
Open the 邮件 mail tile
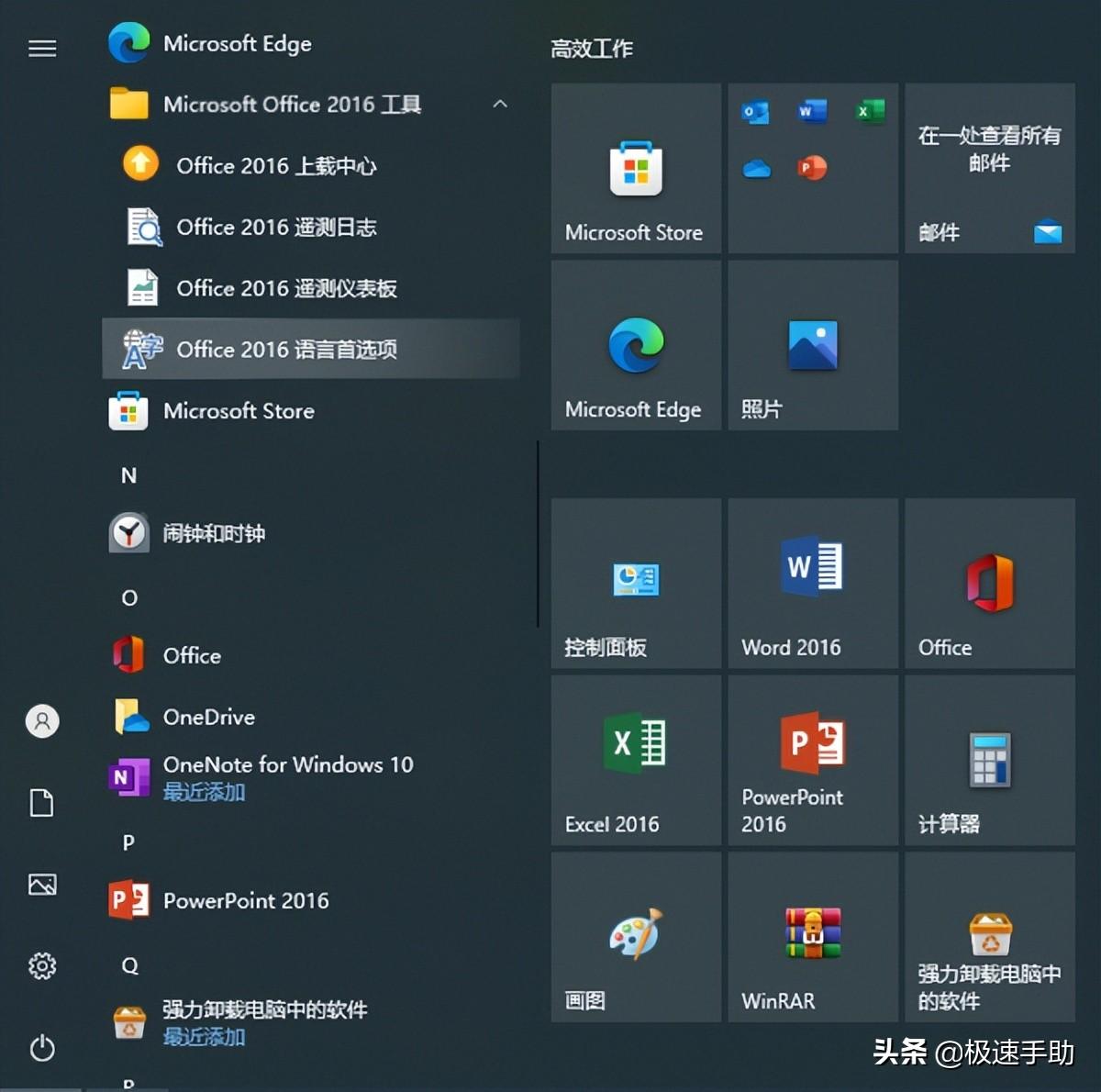(989, 168)
